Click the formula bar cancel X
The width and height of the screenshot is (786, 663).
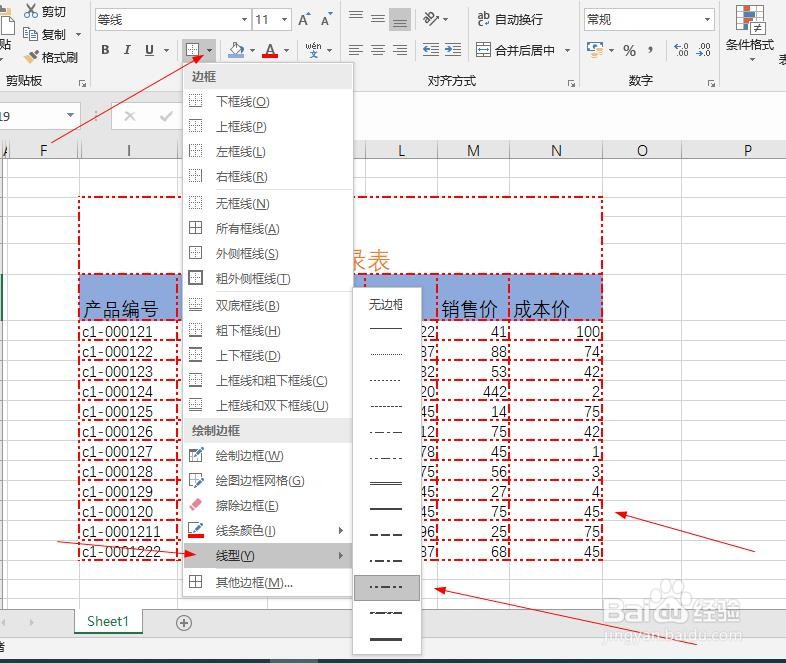pos(130,116)
